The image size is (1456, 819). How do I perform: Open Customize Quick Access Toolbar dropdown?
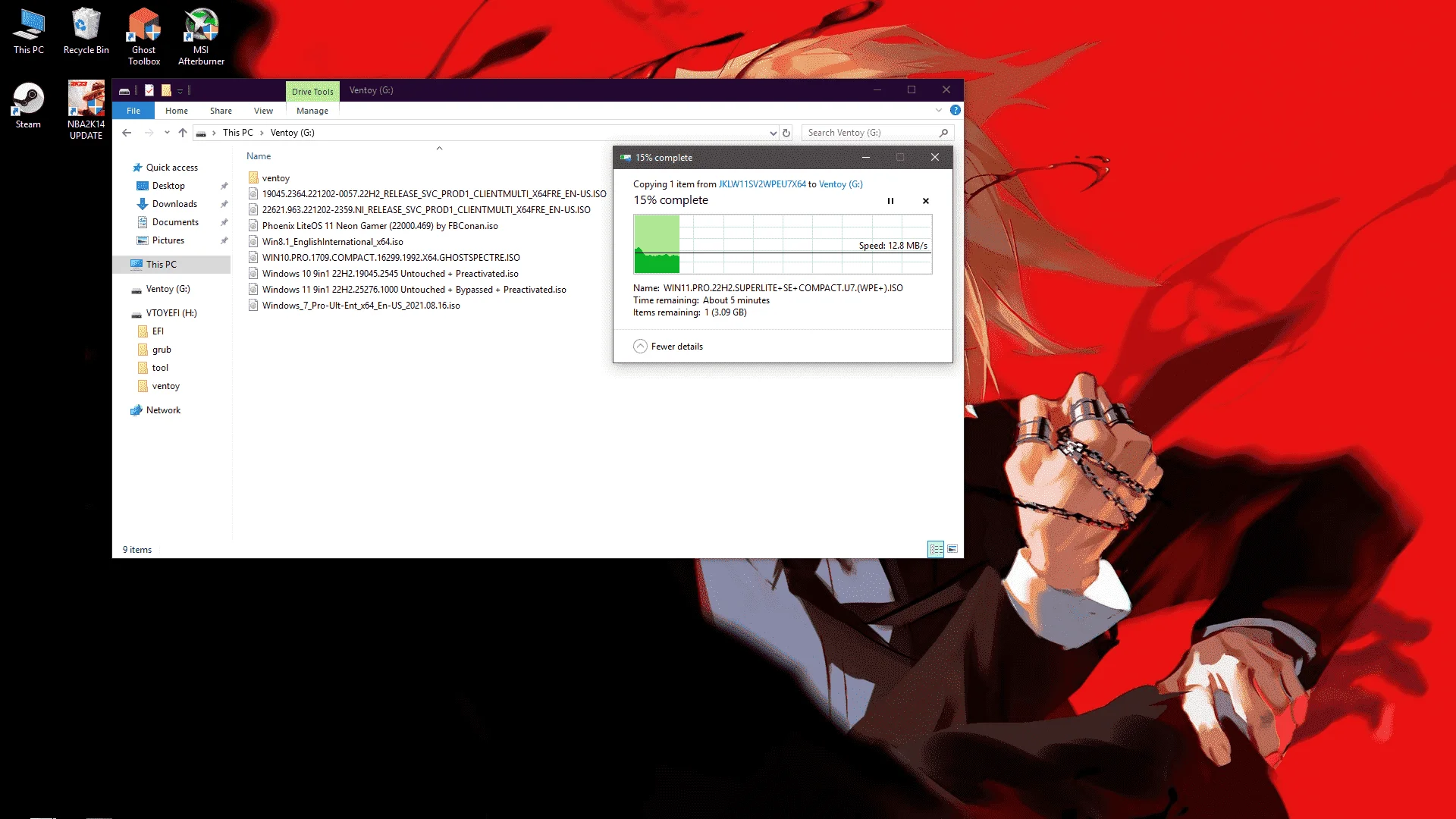(x=180, y=91)
